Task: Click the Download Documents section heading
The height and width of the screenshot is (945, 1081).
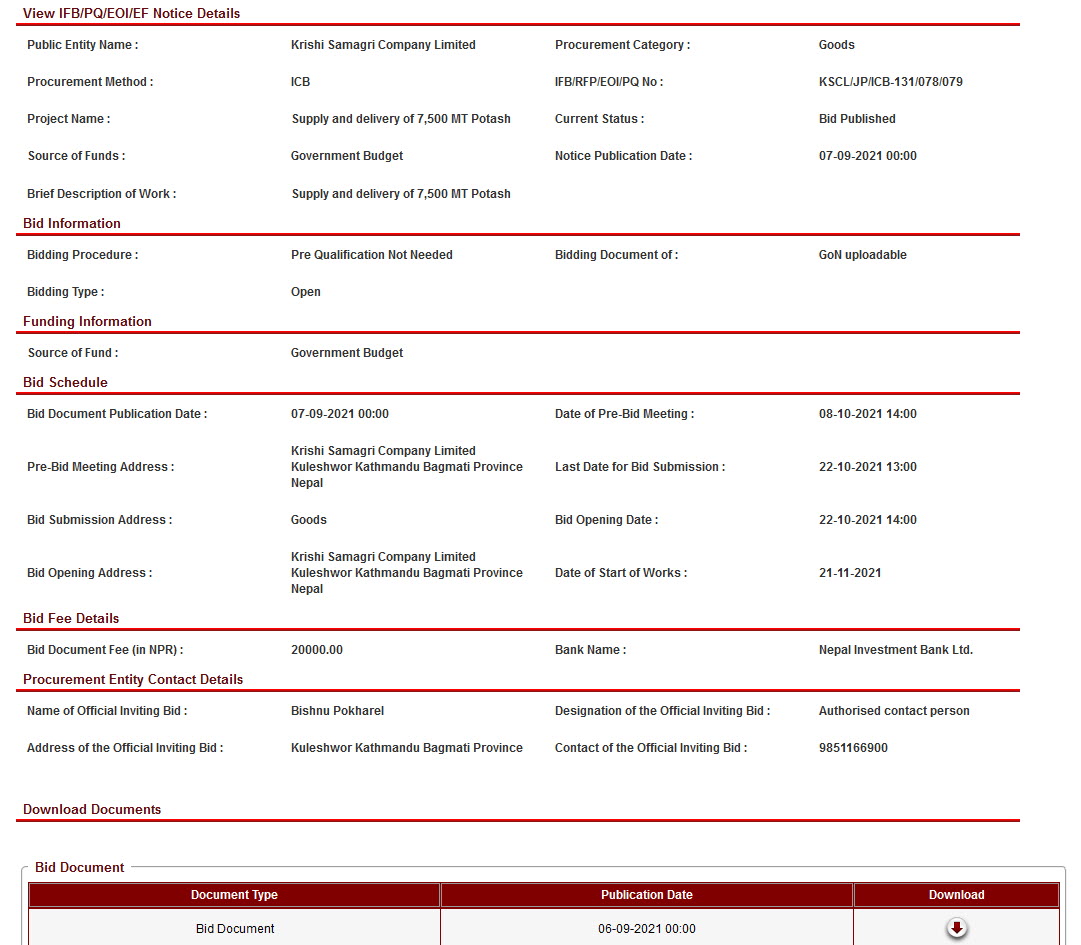Action: coord(92,809)
